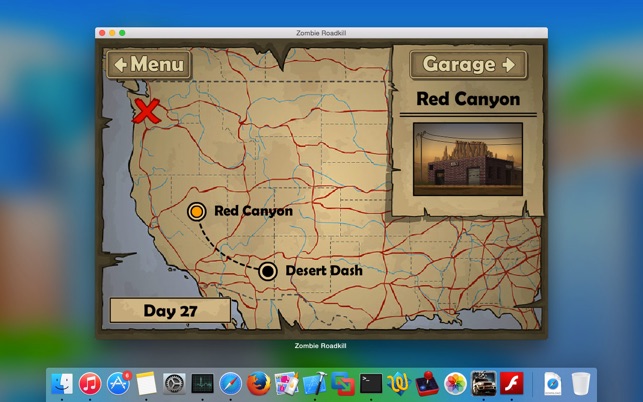Open the App Store dock icon

pos(119,384)
